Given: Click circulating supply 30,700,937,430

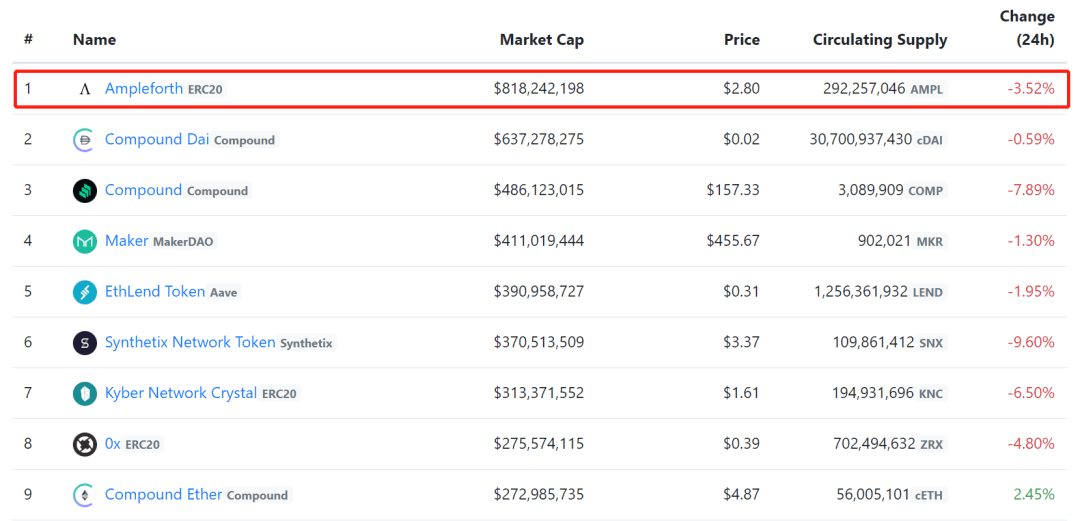Looking at the screenshot, I should 860,139.
